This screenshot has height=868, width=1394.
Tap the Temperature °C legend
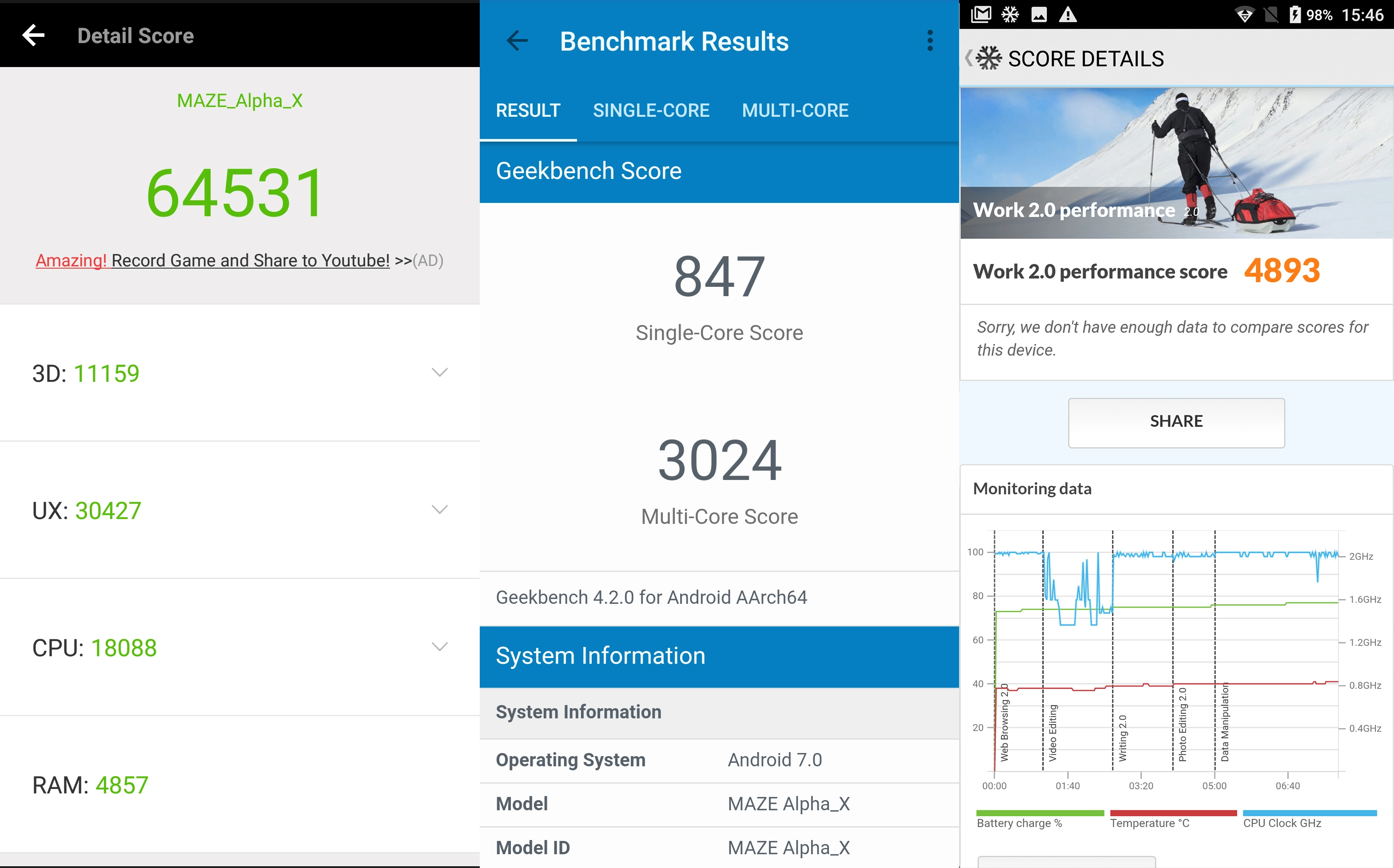[x=1173, y=819]
